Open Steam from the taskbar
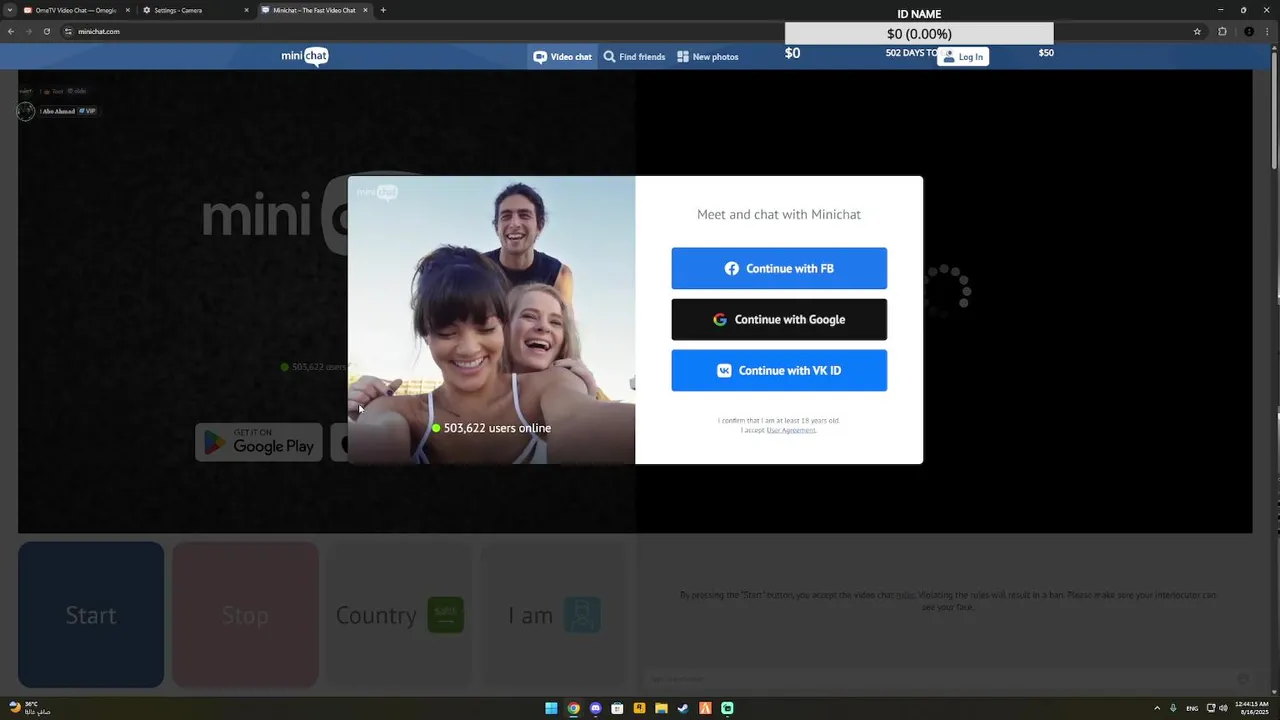Screen dimensions: 1280x720 click(683, 708)
